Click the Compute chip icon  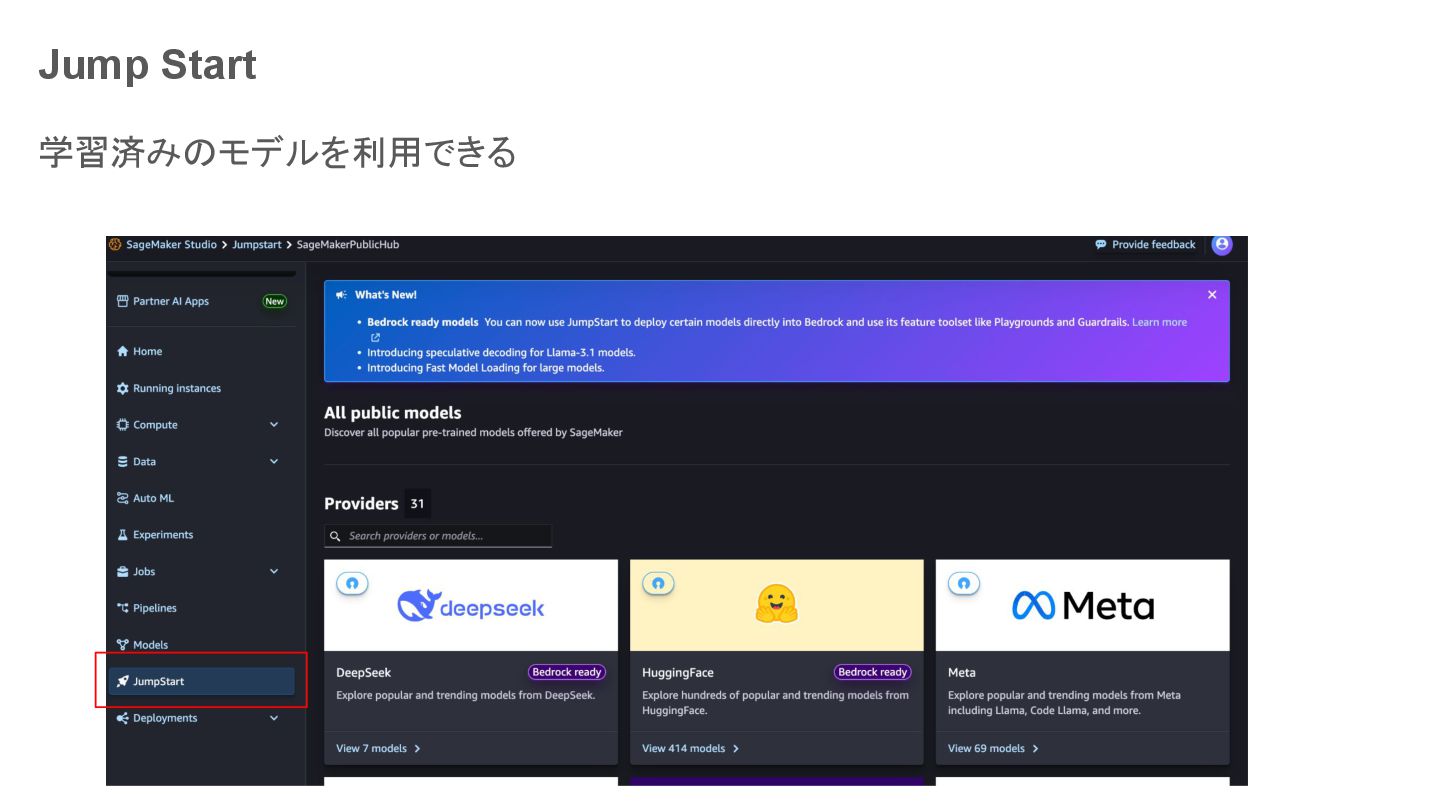(x=123, y=425)
